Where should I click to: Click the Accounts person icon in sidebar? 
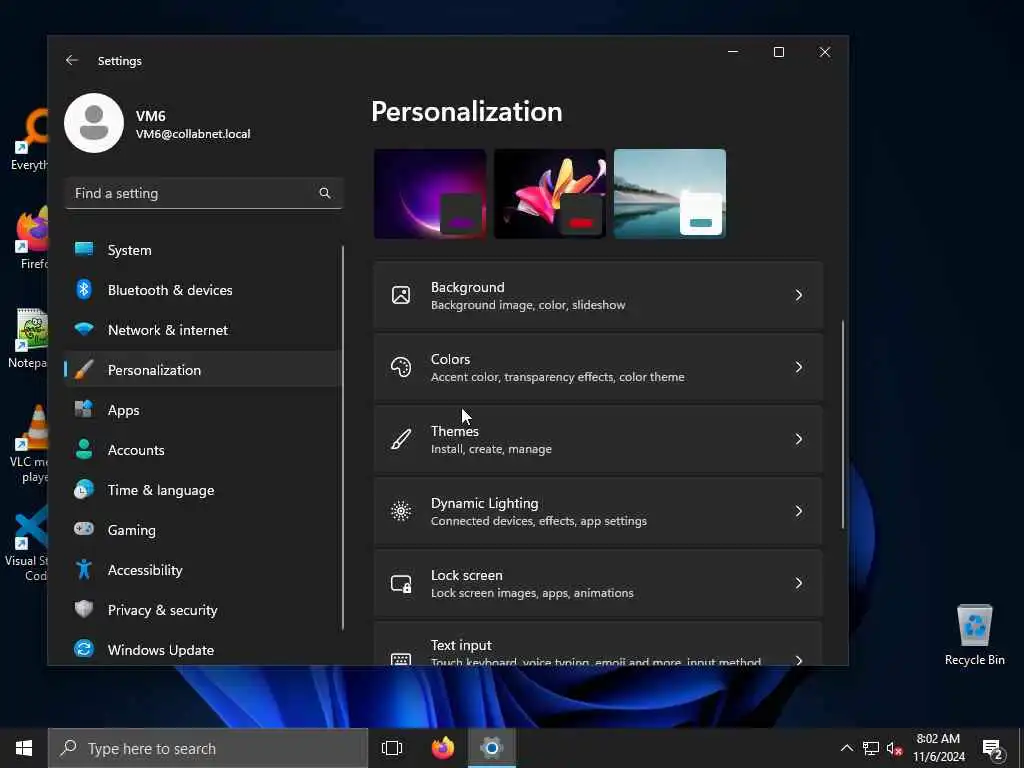pos(84,449)
